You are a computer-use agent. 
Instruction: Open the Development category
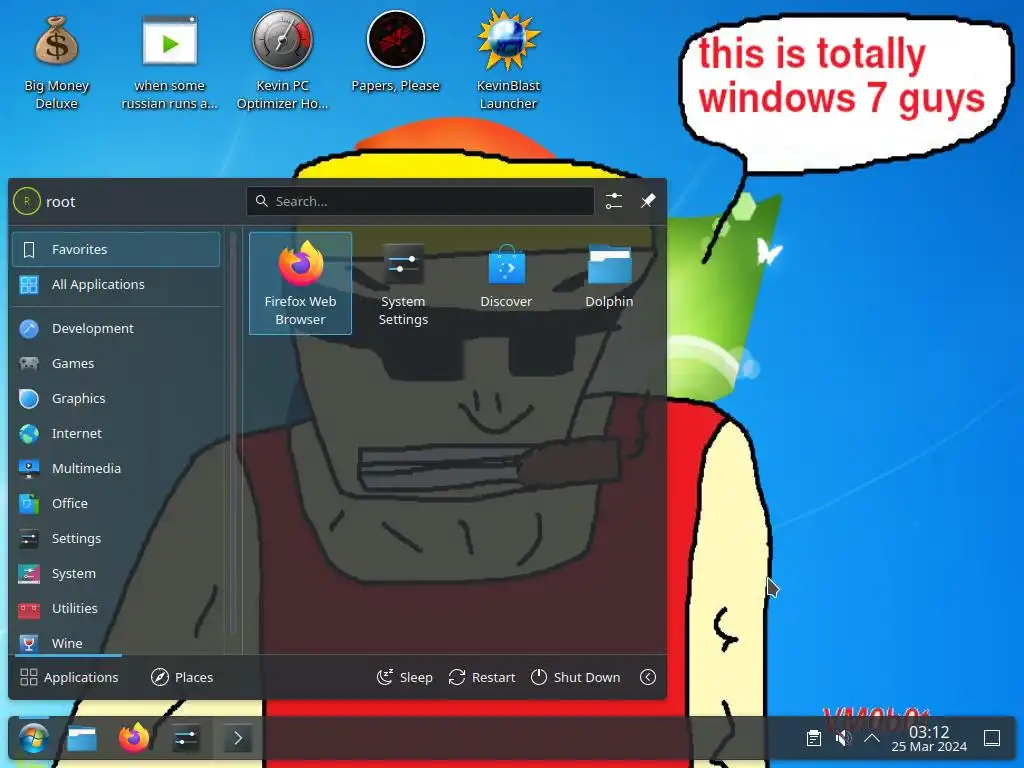click(x=116, y=328)
